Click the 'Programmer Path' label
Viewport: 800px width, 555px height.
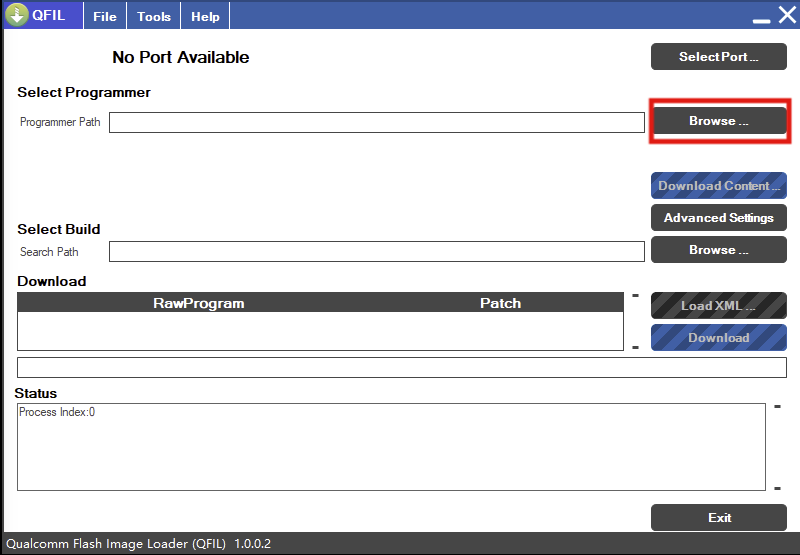[60, 122]
